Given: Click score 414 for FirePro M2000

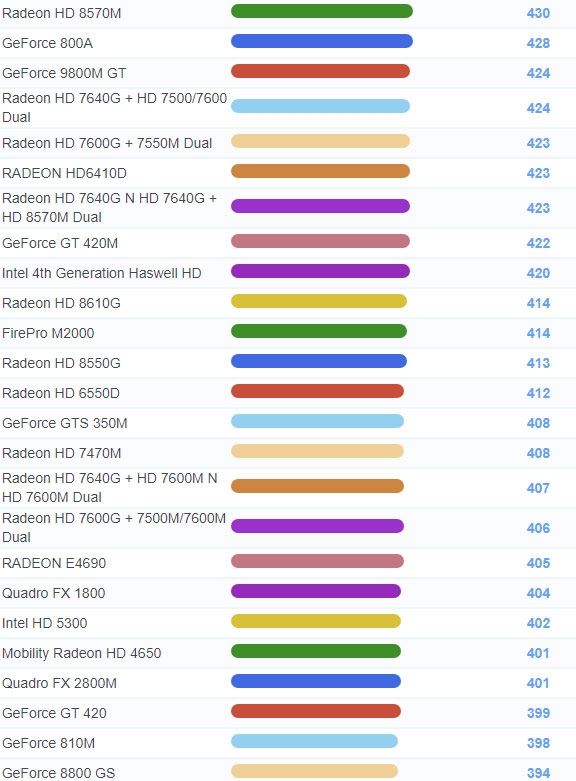Looking at the screenshot, I should [x=538, y=333].
